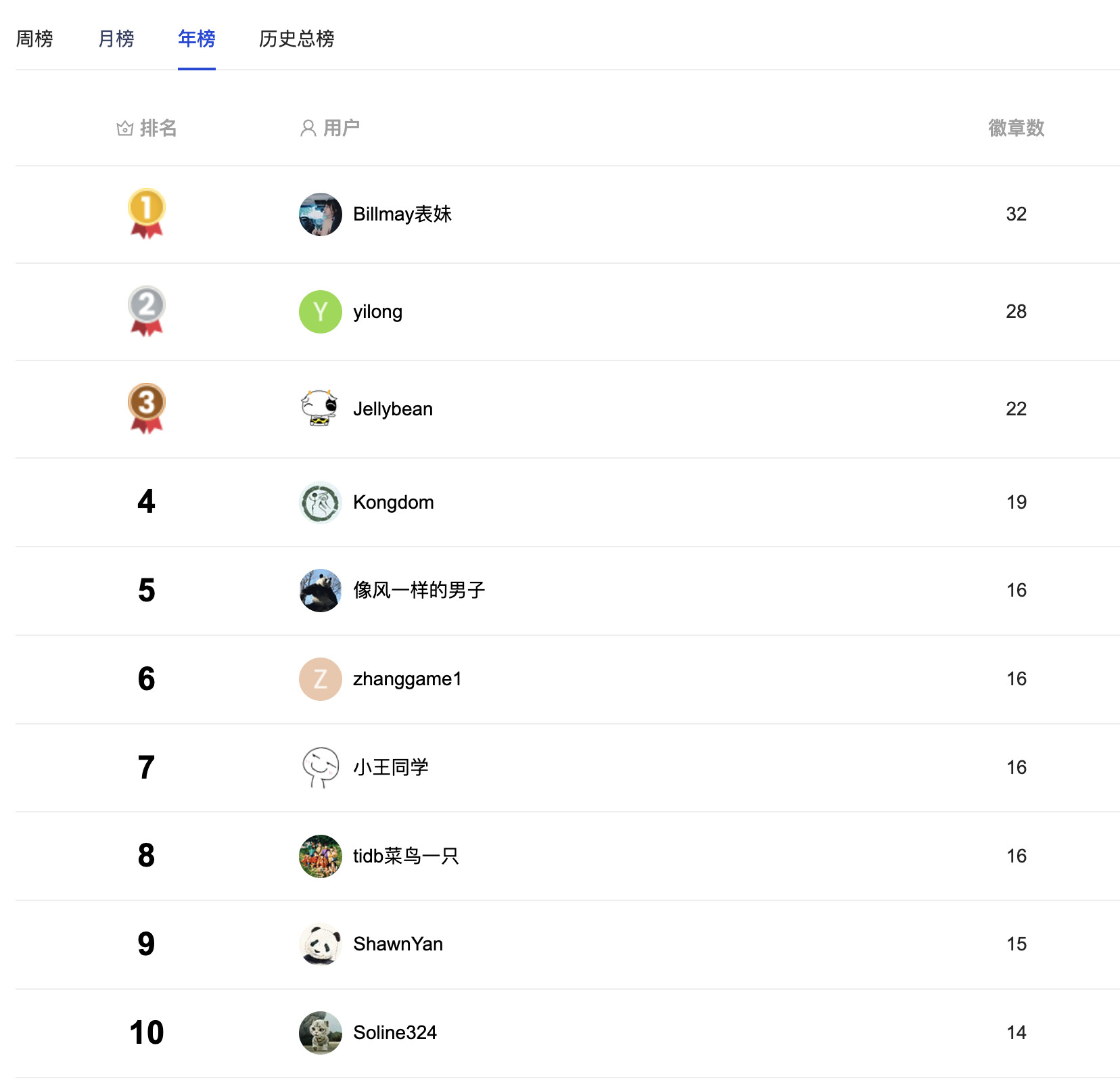Click badge count 32 for Billmay表妹
The image size is (1120, 1081).
click(x=1017, y=214)
